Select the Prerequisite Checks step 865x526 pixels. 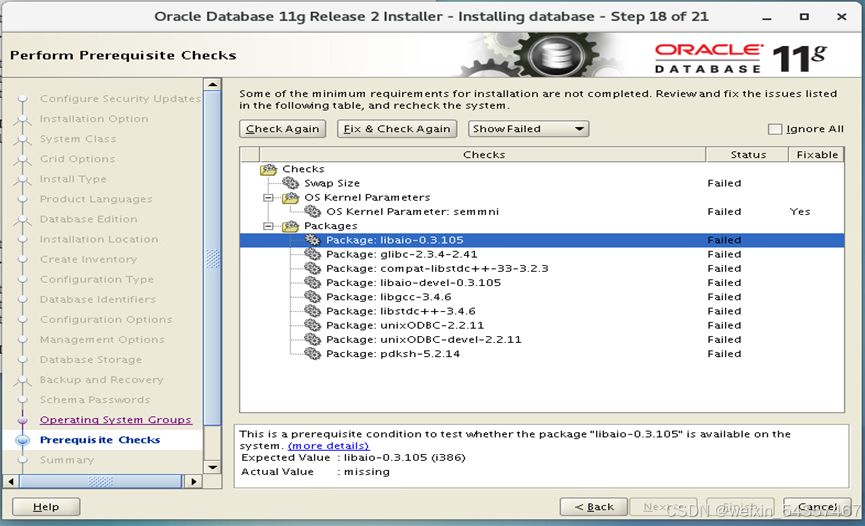(99, 440)
